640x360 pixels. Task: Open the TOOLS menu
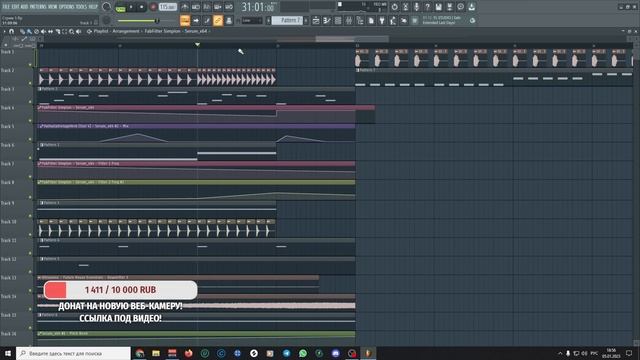82,7
